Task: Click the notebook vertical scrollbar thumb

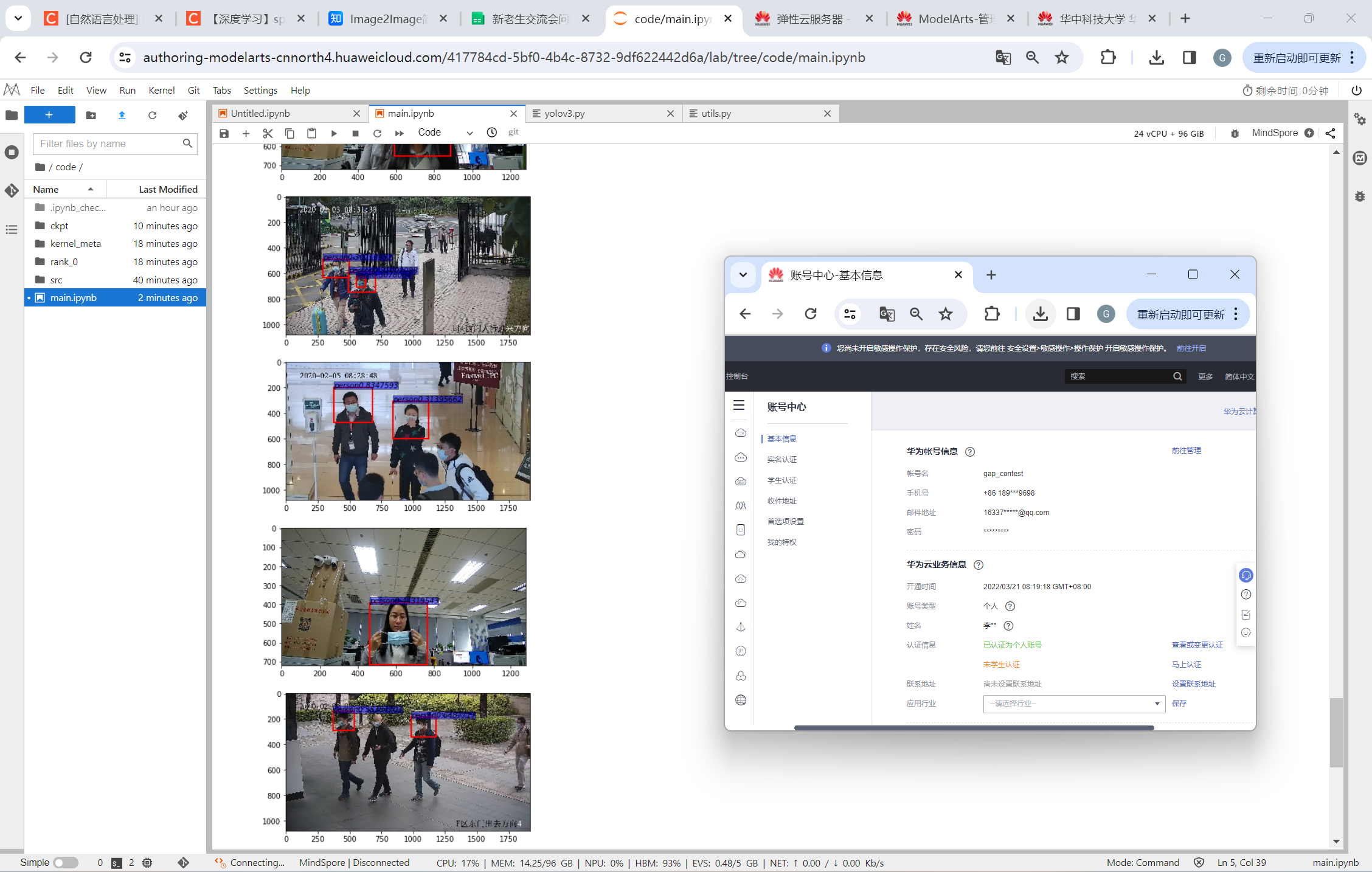Action: coord(1336,733)
